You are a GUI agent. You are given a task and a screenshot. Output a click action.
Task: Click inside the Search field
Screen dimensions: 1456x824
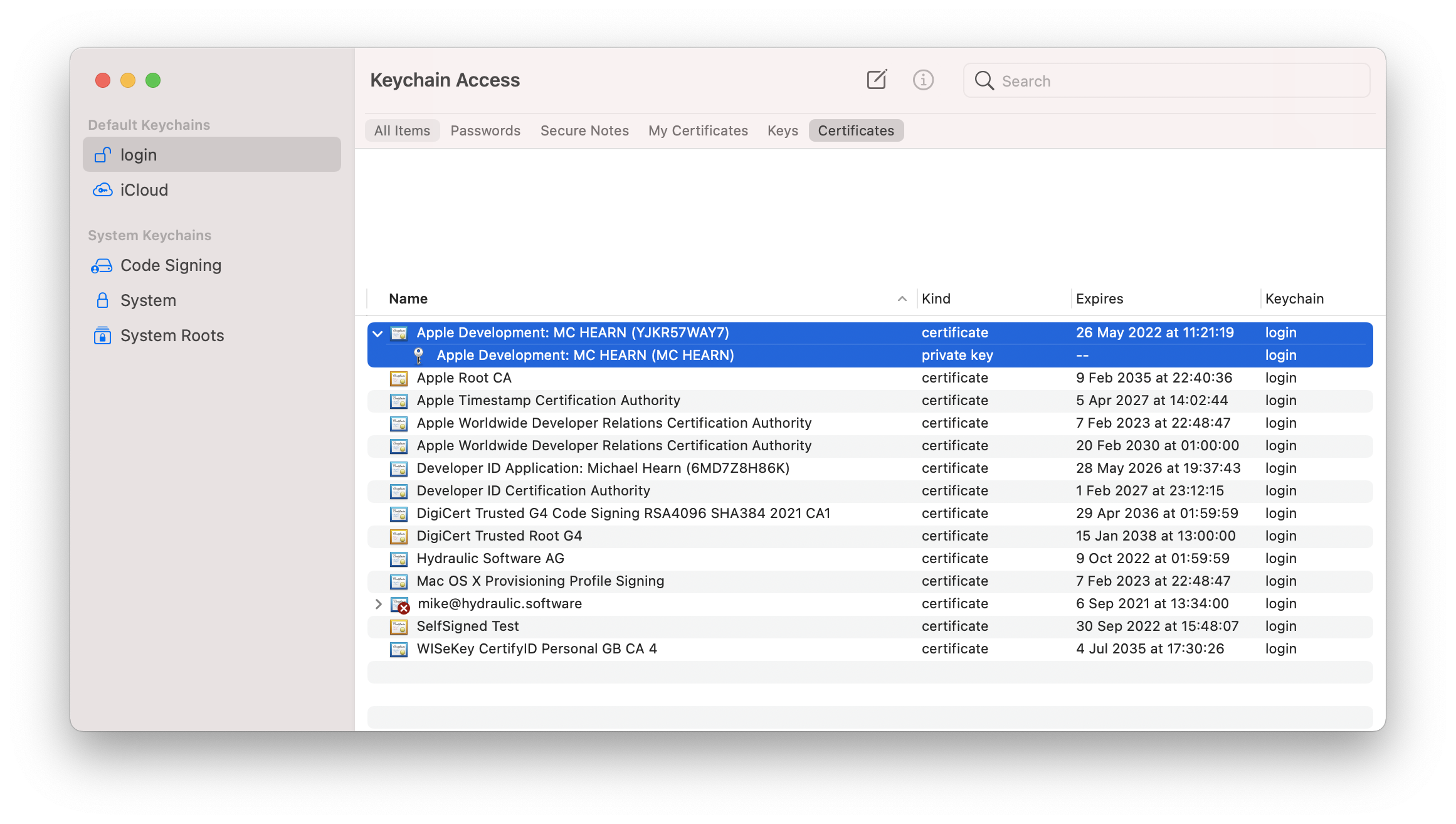click(x=1166, y=80)
